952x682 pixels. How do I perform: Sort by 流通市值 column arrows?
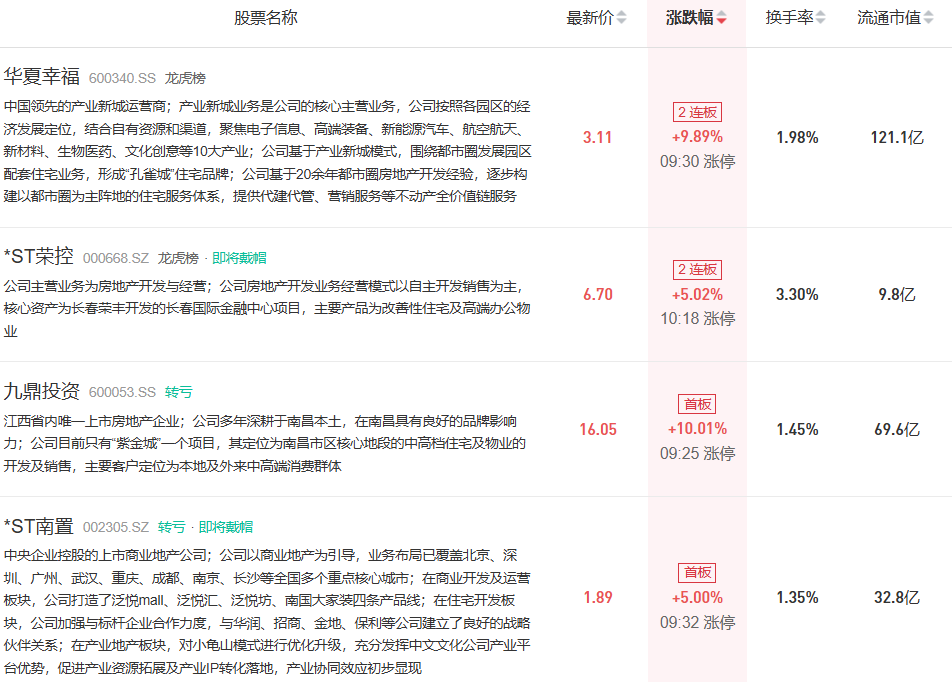click(x=928, y=18)
